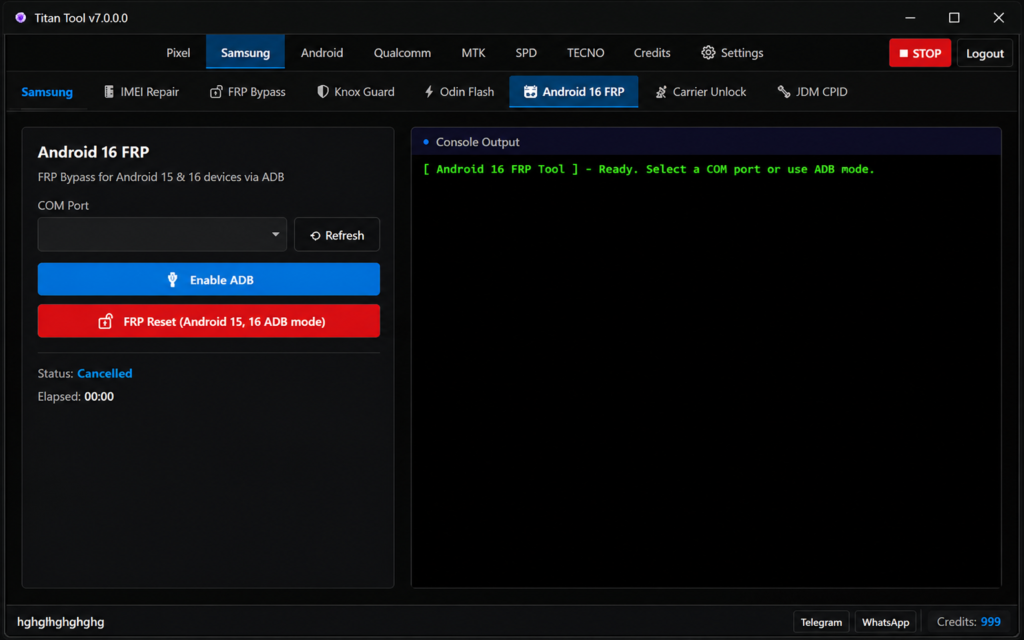
Task: Open the FRP Bypass sub-tab
Action: (x=248, y=92)
